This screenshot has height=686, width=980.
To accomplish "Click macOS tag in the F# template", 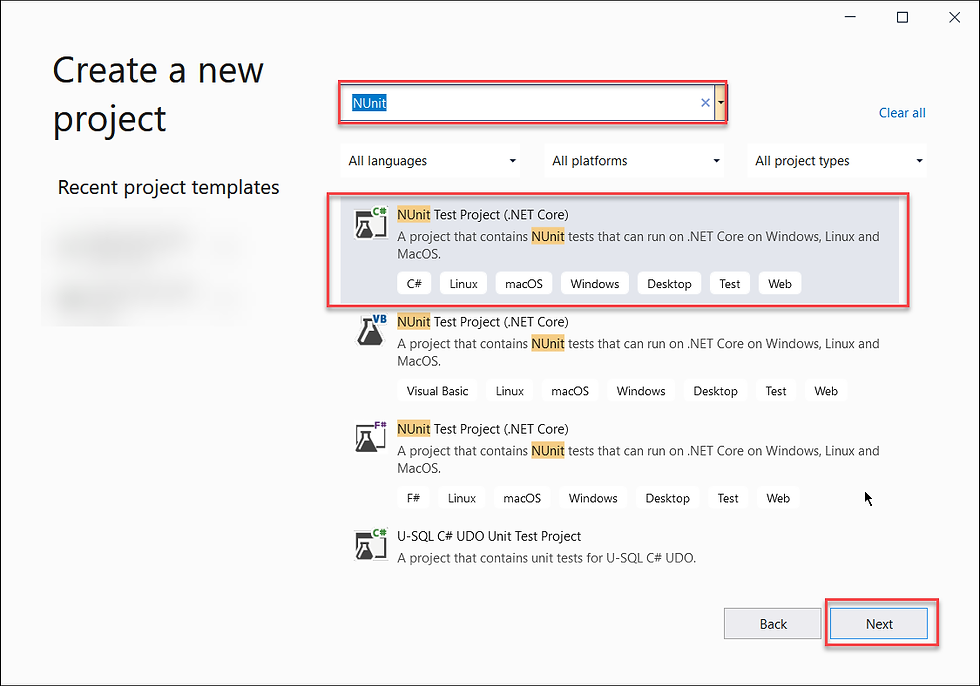I will pos(522,498).
